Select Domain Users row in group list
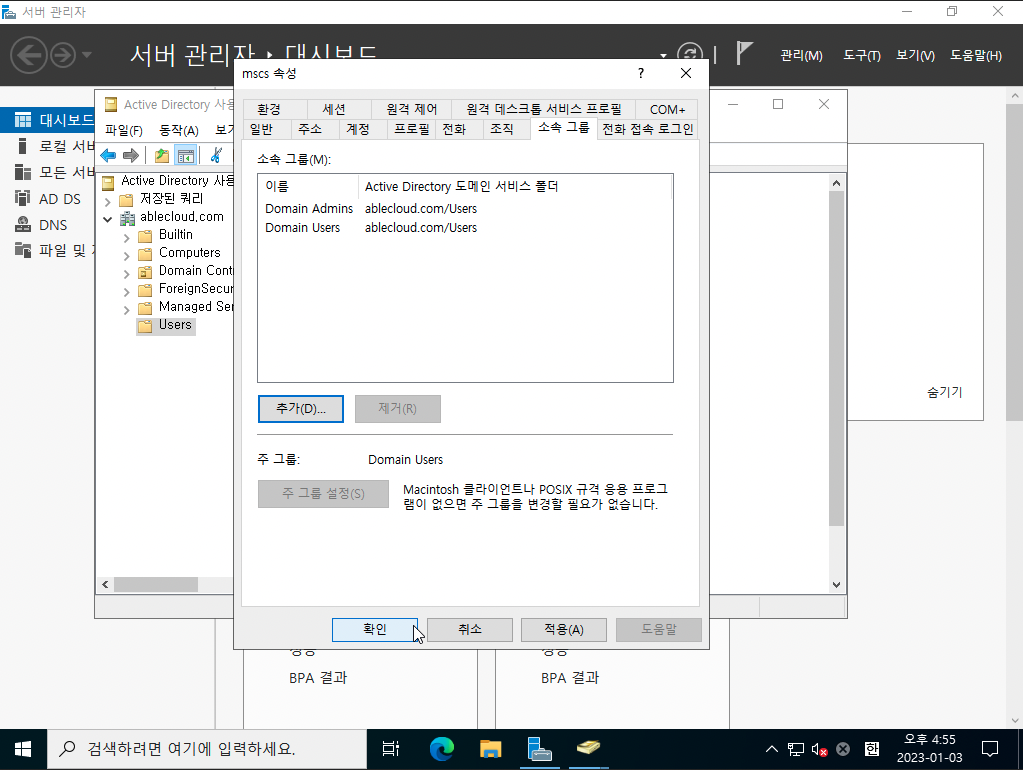The image size is (1023, 770). tap(465, 228)
